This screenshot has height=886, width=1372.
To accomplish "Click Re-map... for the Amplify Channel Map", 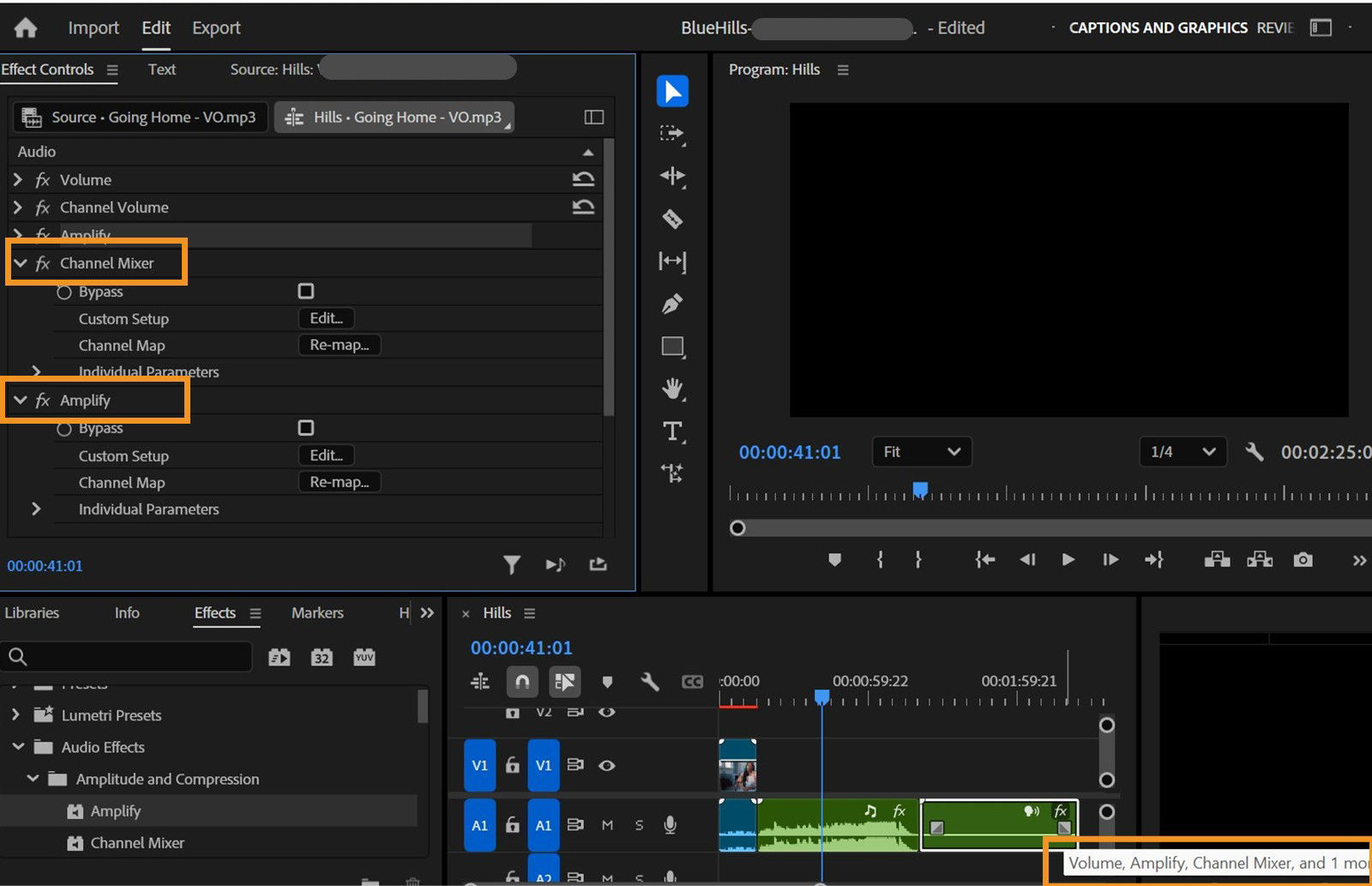I will [x=339, y=481].
